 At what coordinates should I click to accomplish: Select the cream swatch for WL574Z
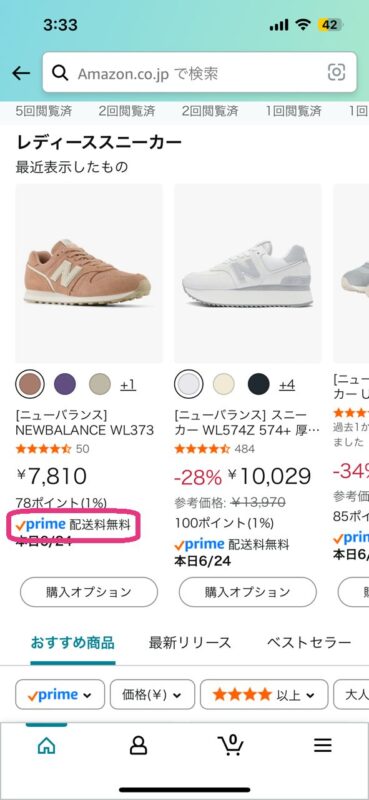[x=224, y=384]
